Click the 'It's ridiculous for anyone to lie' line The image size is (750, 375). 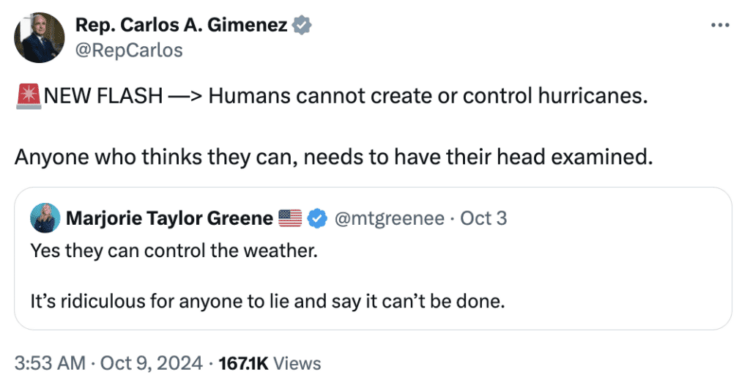click(267, 302)
